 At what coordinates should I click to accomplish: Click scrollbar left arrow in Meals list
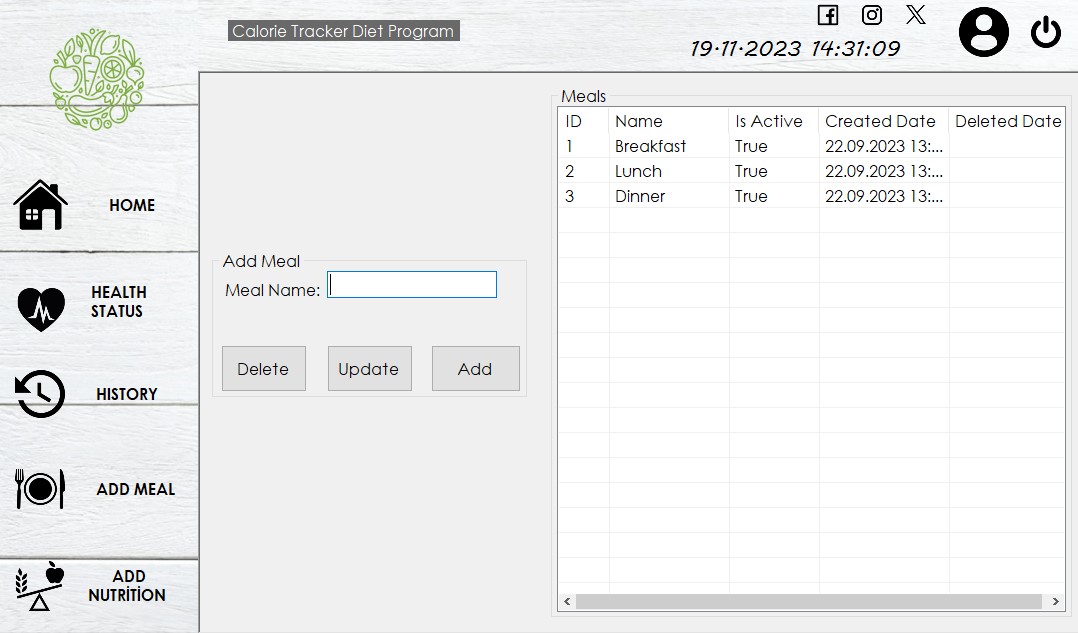point(567,601)
